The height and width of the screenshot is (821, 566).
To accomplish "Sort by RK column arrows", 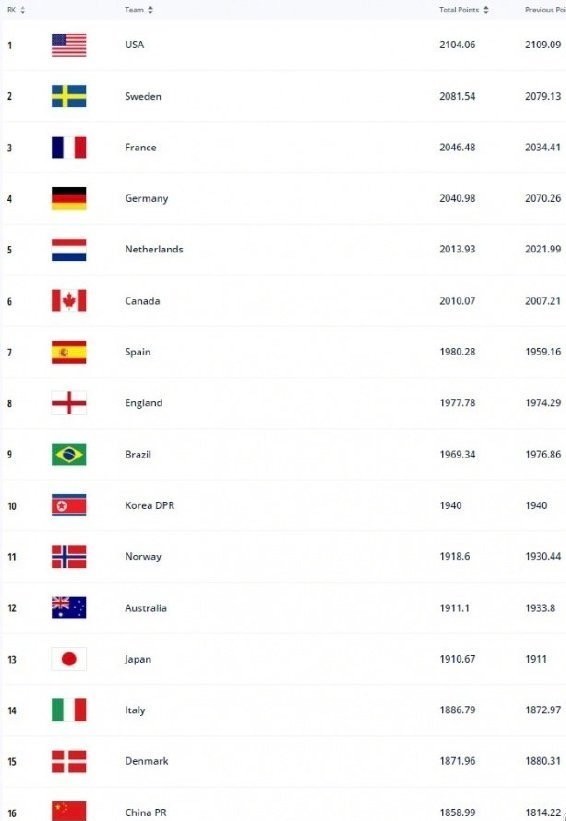I will click(x=22, y=10).
